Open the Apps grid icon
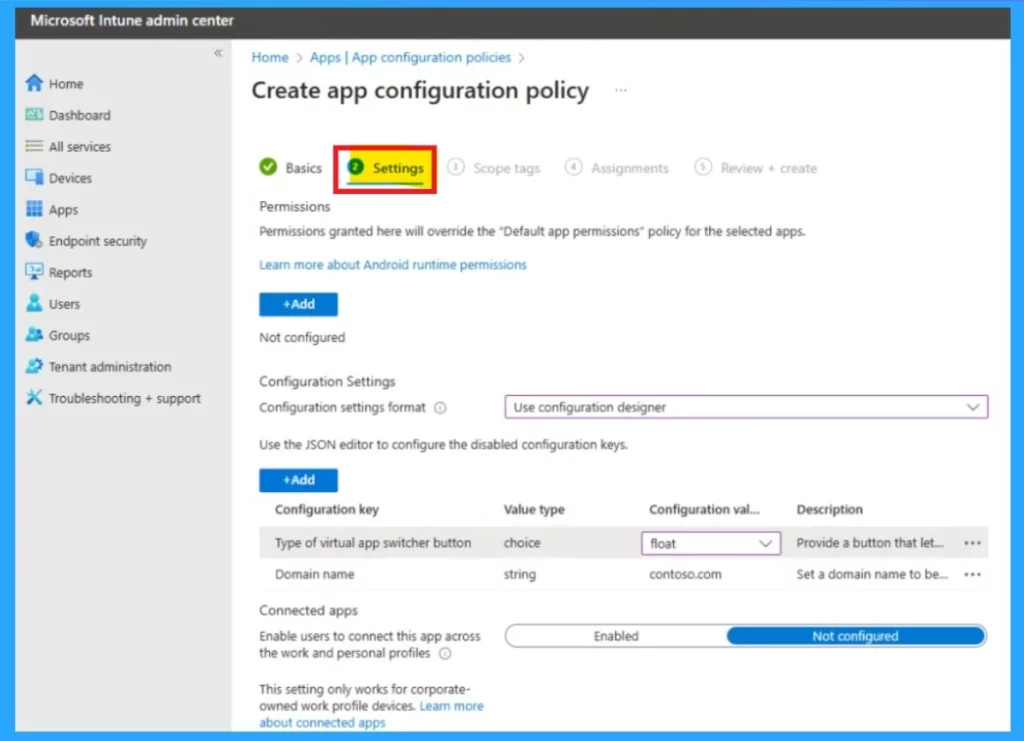Screen dimensions: 1024x741 click(34, 209)
